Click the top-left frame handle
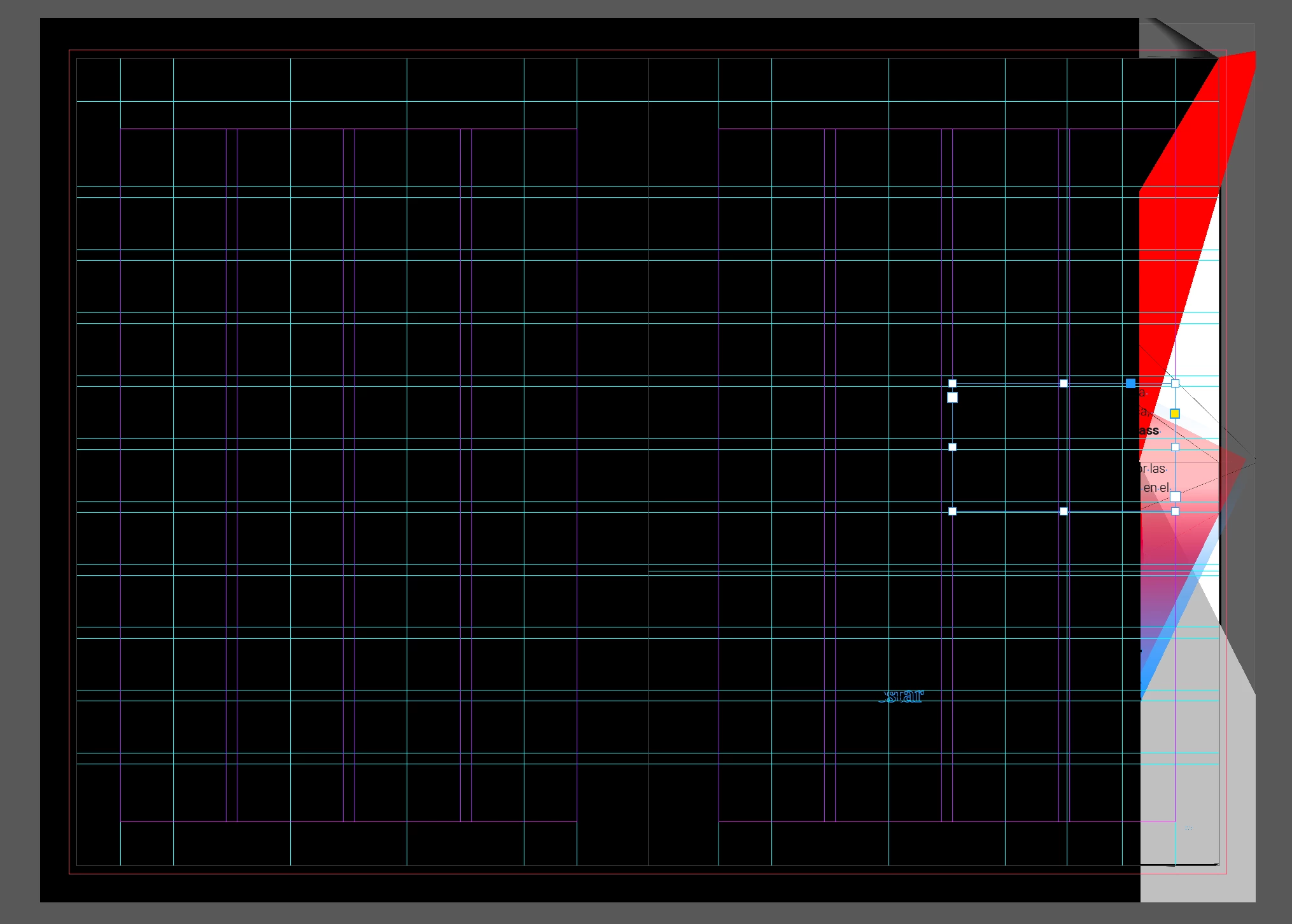1292x924 pixels. tap(952, 383)
